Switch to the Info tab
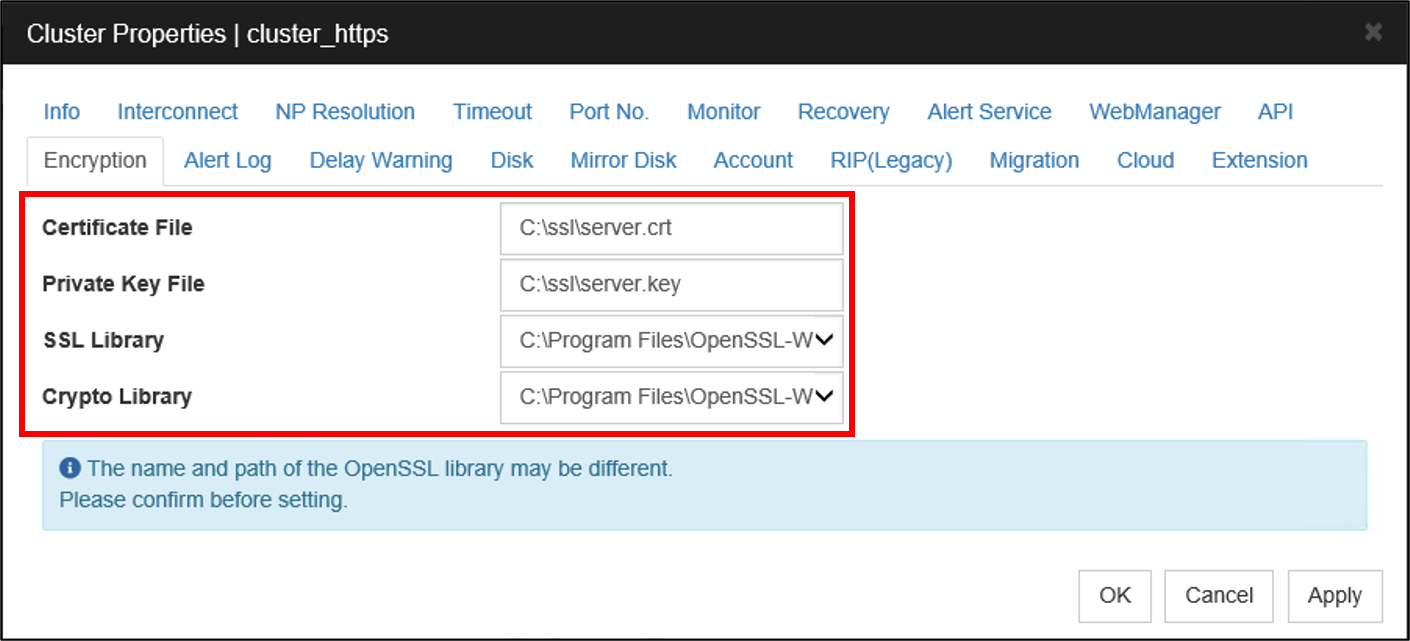Screen dimensions: 1410x641 [x=61, y=112]
